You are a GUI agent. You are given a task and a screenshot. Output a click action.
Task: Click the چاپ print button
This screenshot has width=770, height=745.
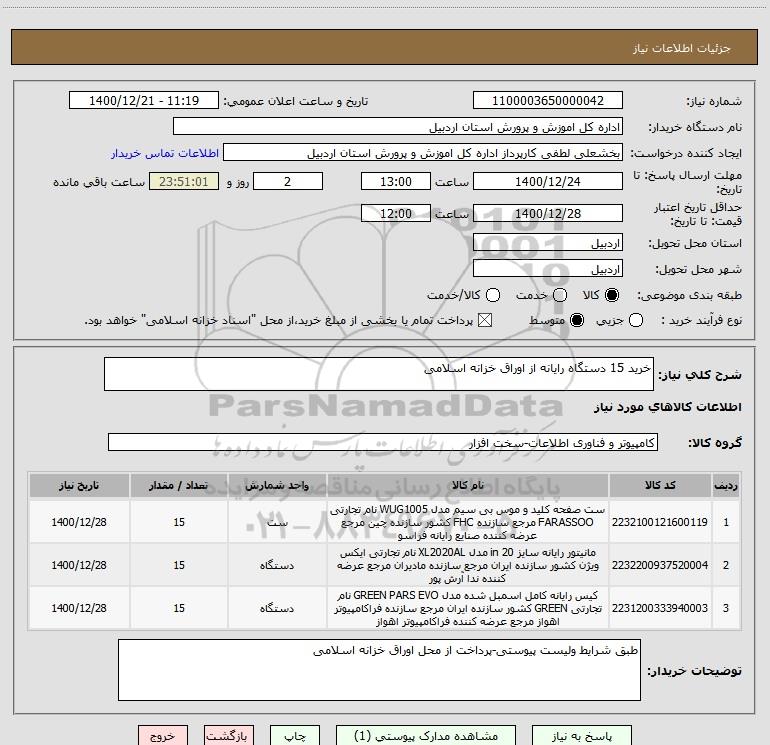pos(295,736)
